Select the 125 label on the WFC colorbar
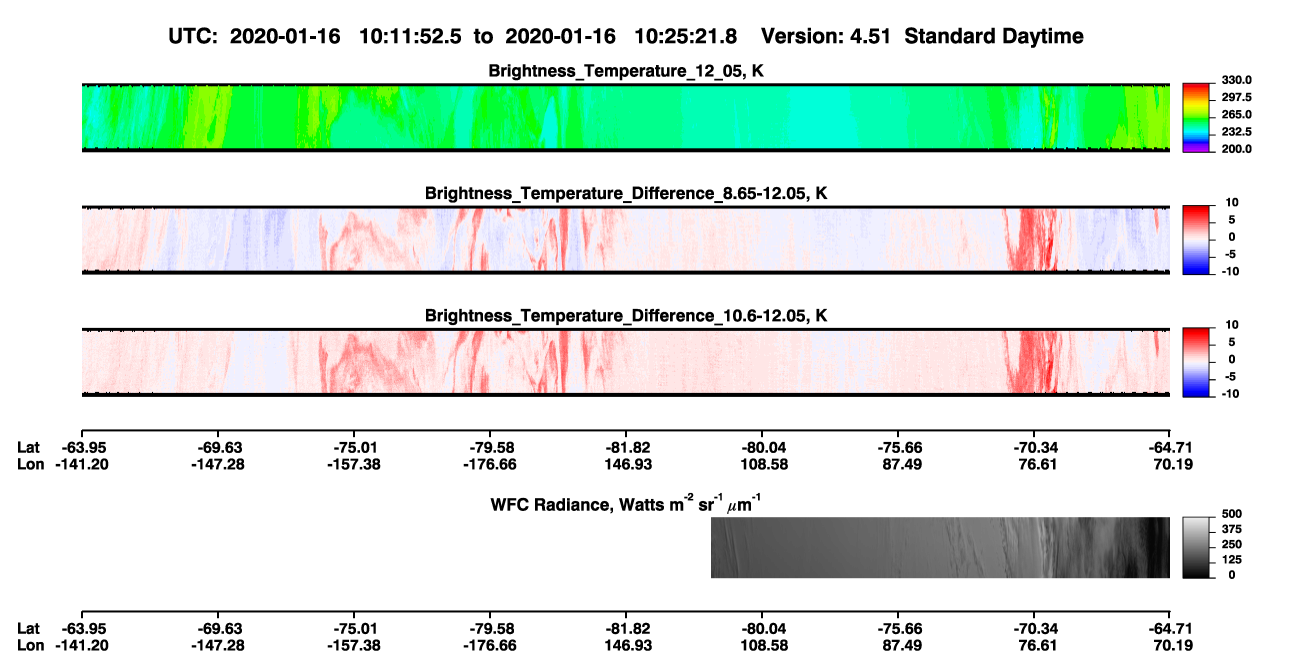Image resolution: width=1300 pixels, height=667 pixels. [x=1231, y=559]
